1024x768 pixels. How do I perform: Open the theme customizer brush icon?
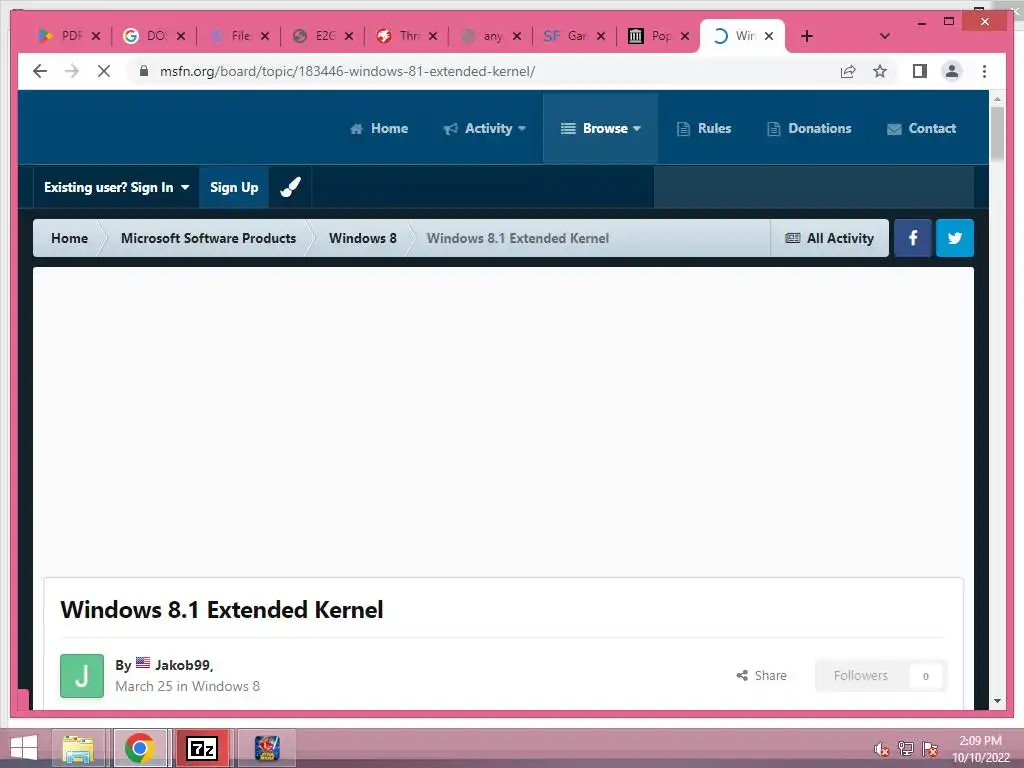pos(290,187)
